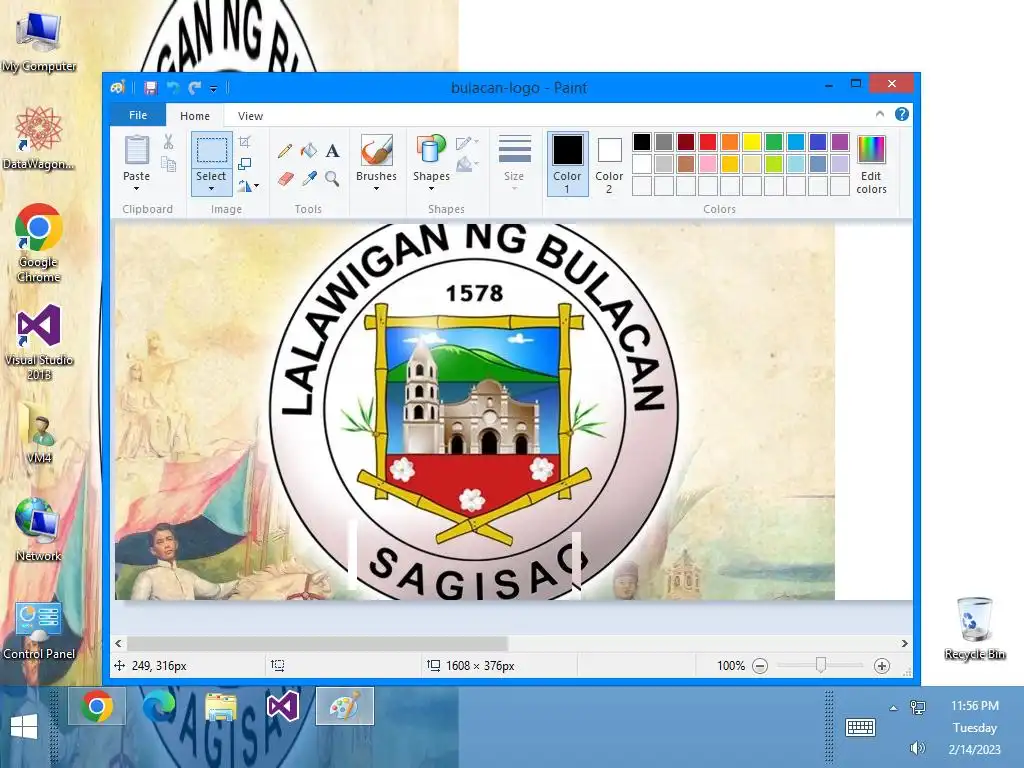Pick the red color swatch
The width and height of the screenshot is (1024, 768).
point(708,142)
